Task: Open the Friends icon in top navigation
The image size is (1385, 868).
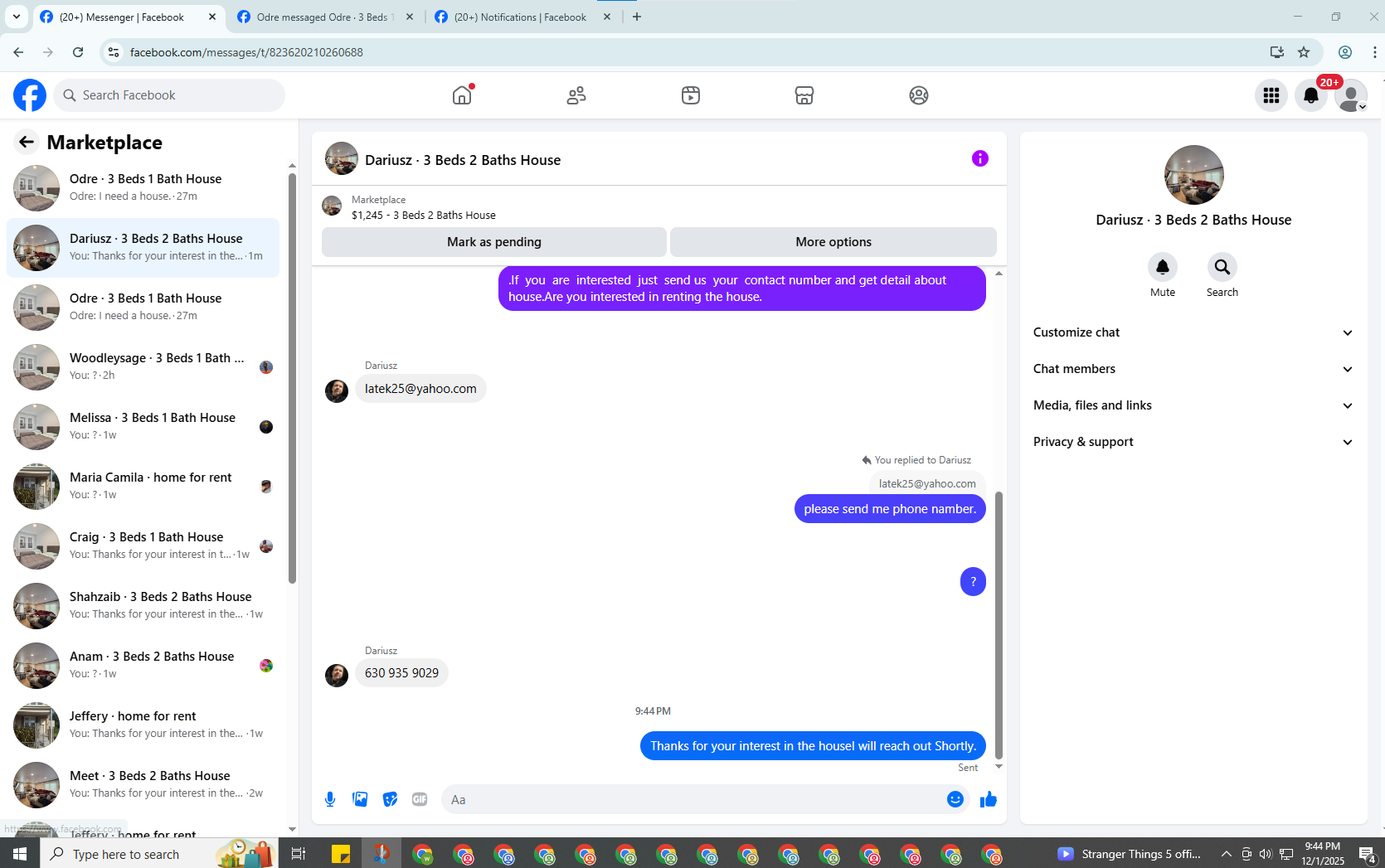Action: (576, 95)
